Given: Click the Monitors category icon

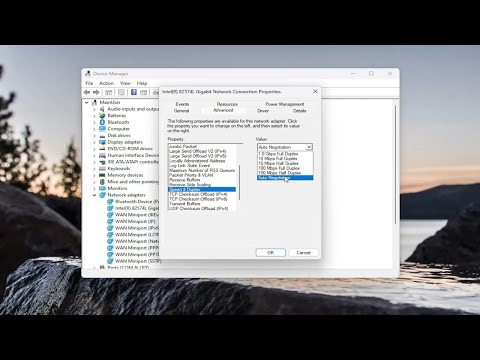Looking at the screenshot, I should click(x=102, y=188).
